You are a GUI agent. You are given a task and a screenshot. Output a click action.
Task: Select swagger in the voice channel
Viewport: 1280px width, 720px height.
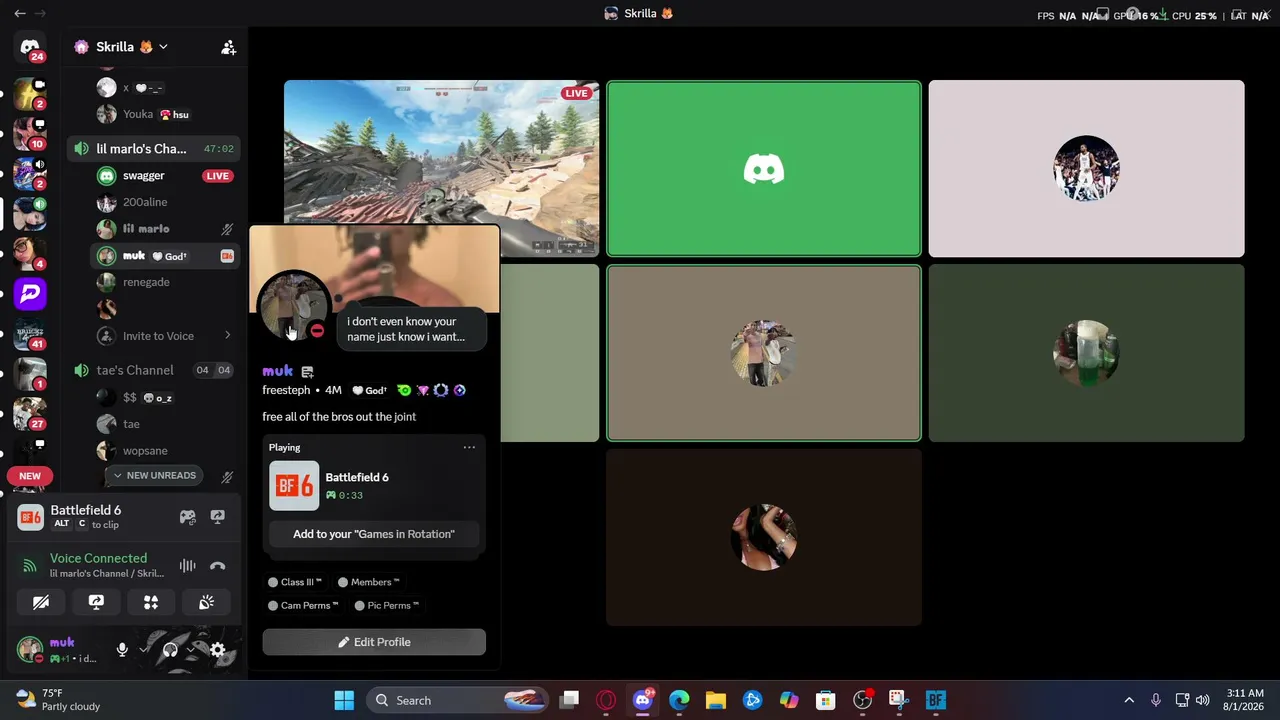pyautogui.click(x=165, y=176)
